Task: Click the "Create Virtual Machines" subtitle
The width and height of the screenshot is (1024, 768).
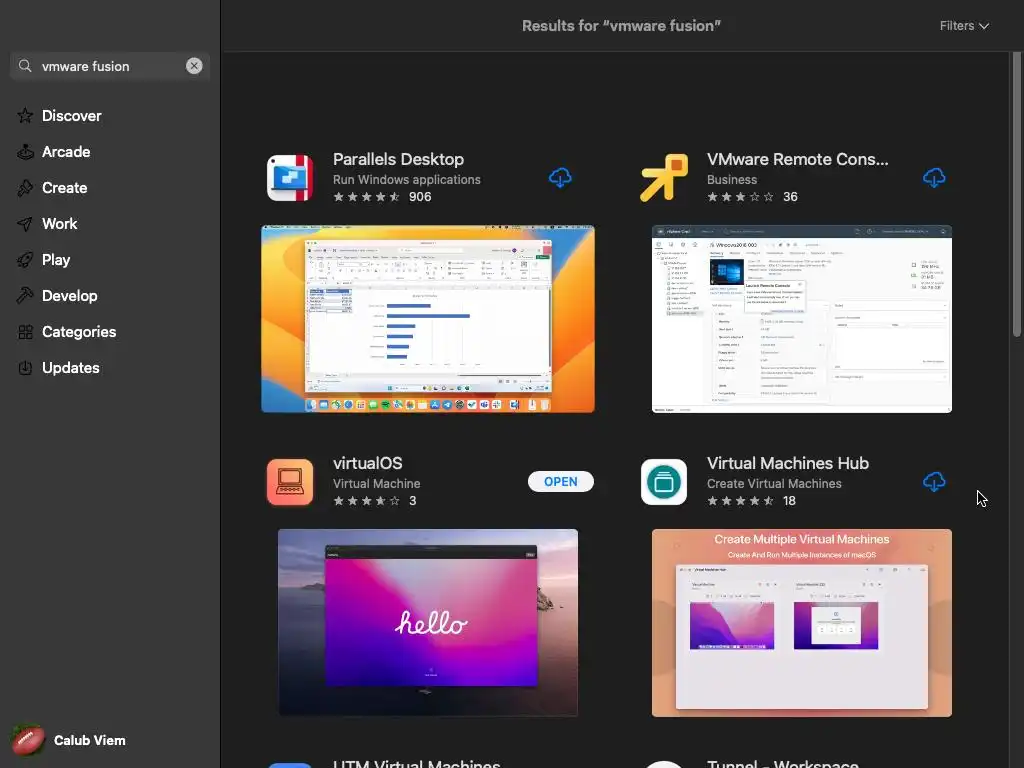Action: coord(774,484)
